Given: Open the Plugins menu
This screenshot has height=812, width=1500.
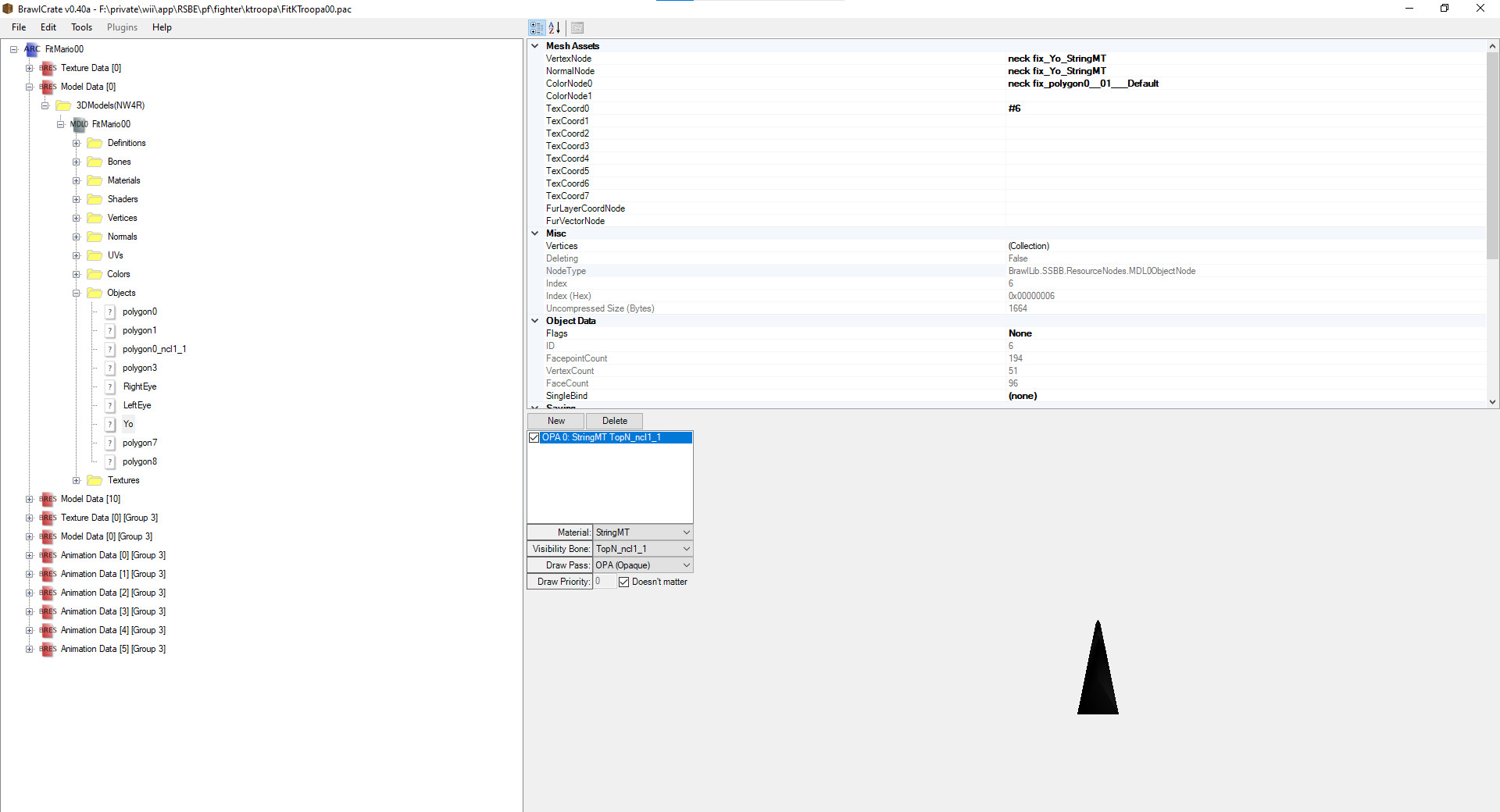Looking at the screenshot, I should coord(122,27).
